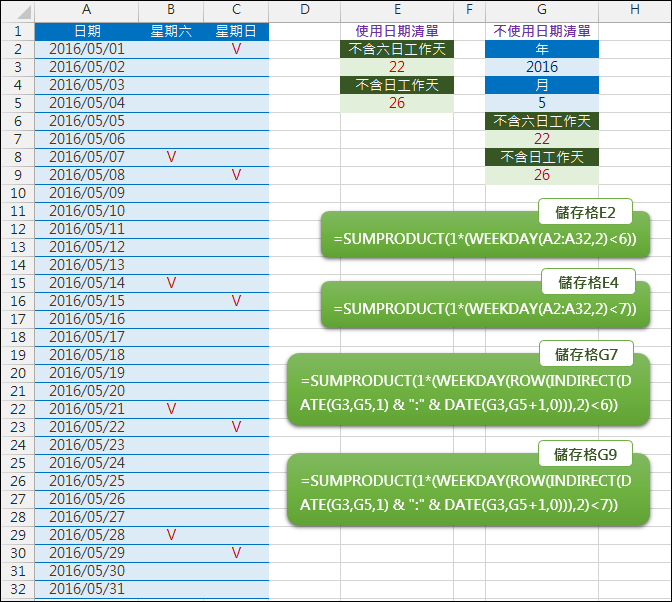672x602 pixels.
Task: Select cell with date 2016/05/28
Action: tap(87, 535)
